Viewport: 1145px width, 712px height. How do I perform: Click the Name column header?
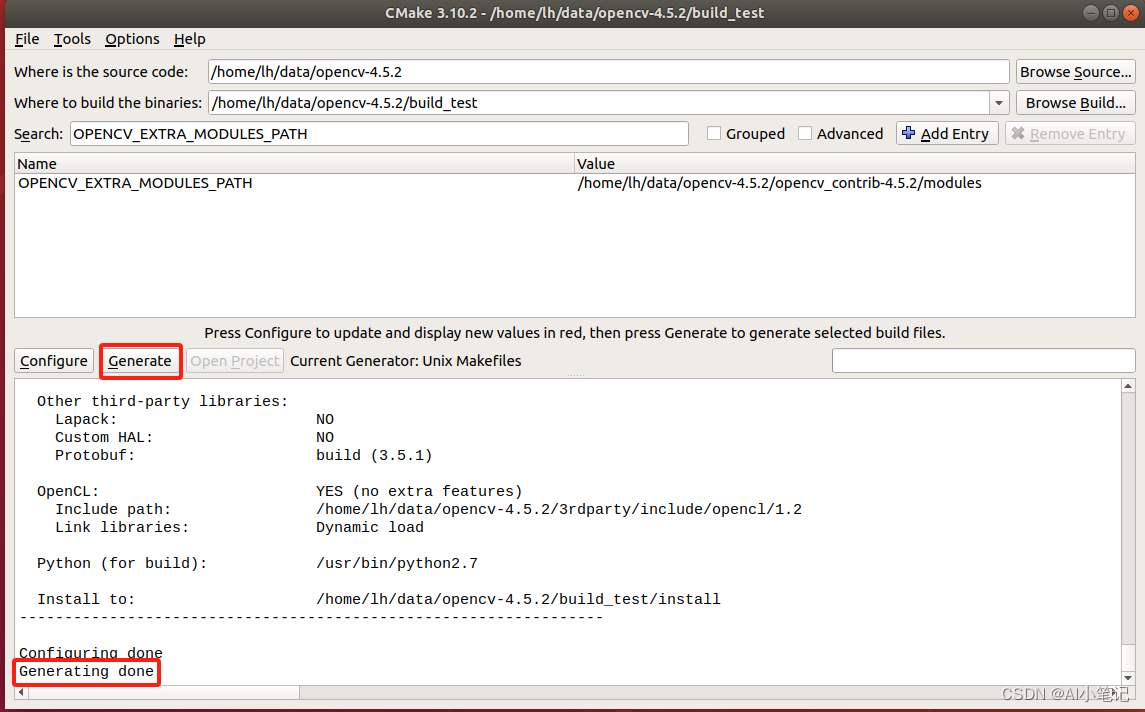click(294, 164)
